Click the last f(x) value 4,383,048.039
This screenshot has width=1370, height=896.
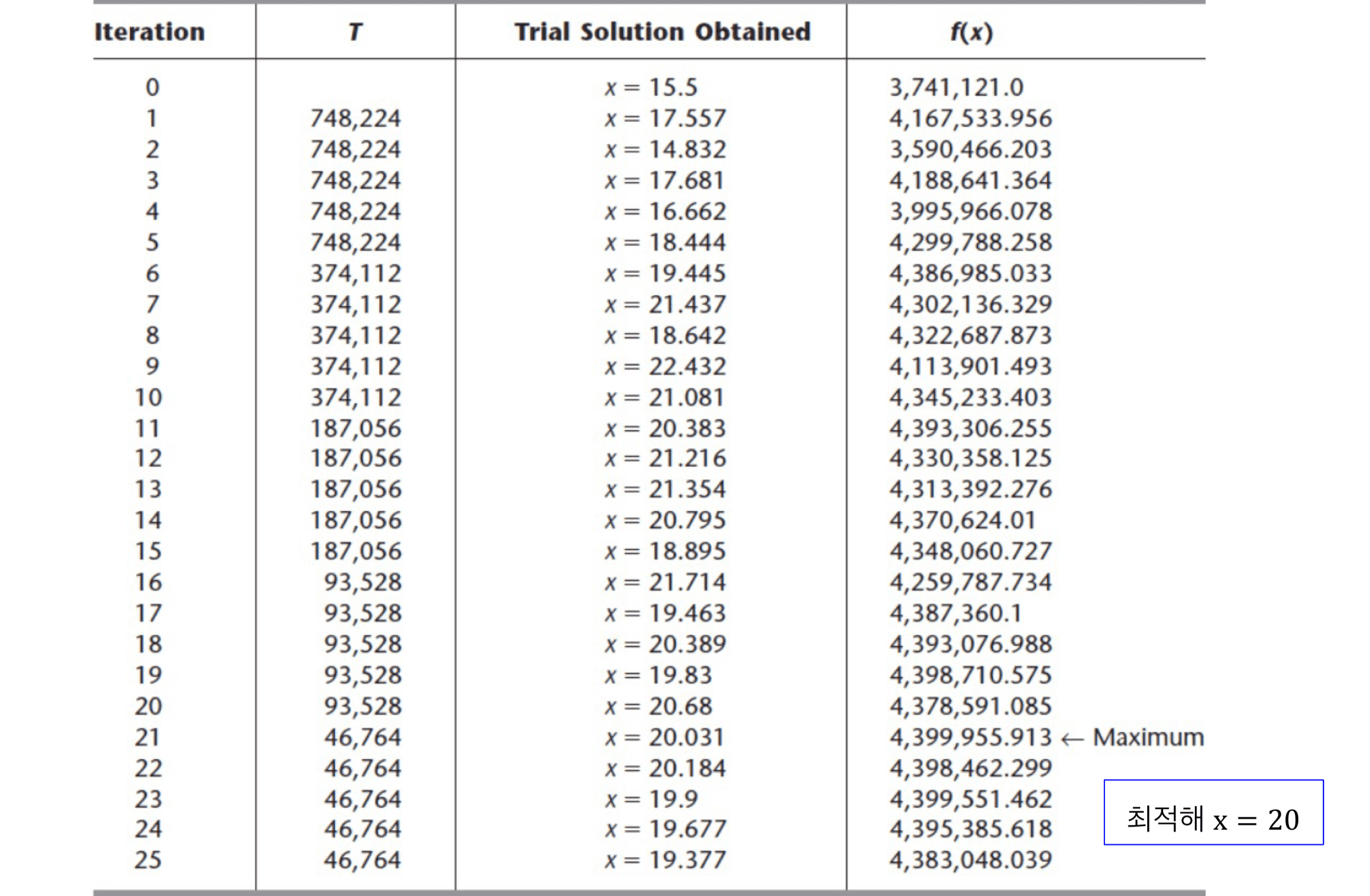point(970,860)
